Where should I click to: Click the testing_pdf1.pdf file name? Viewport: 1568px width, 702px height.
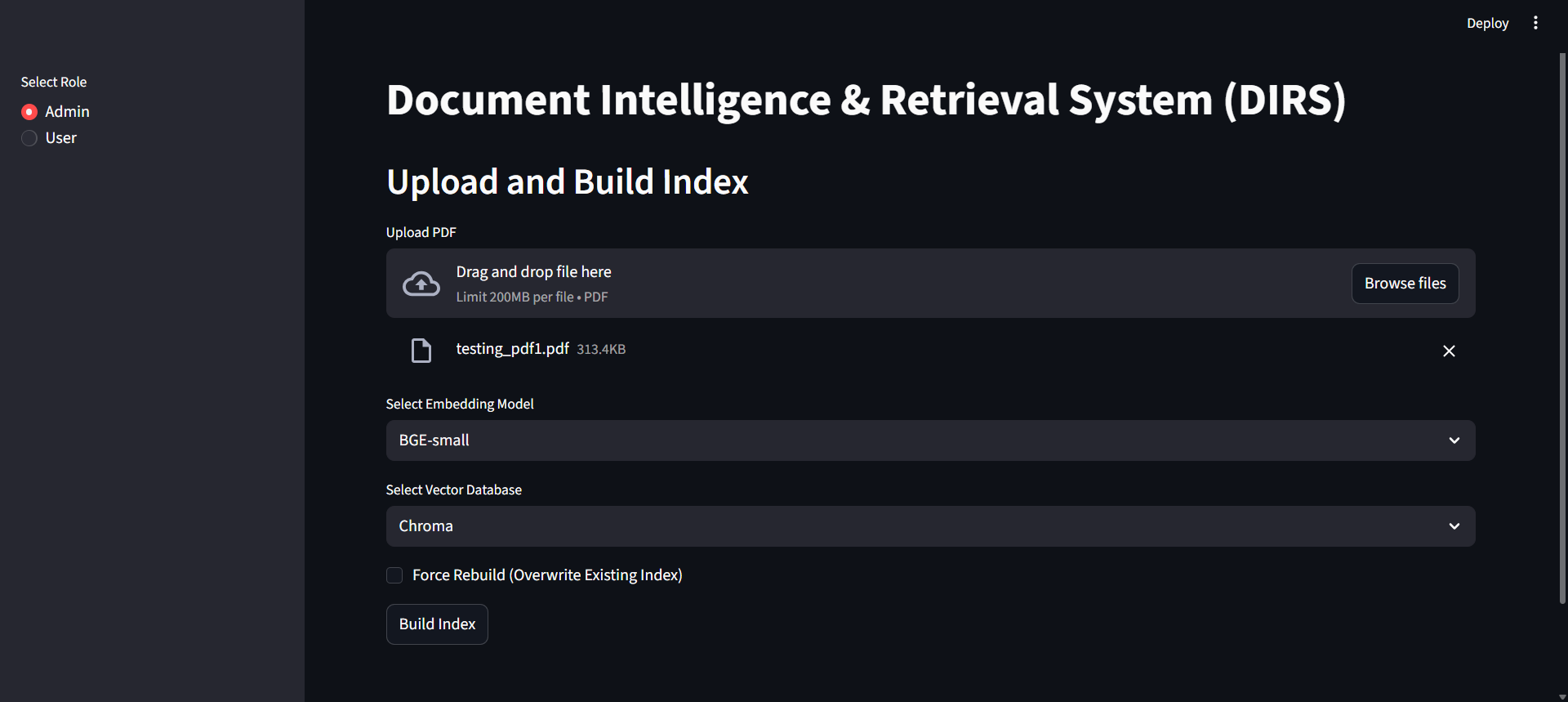point(512,349)
